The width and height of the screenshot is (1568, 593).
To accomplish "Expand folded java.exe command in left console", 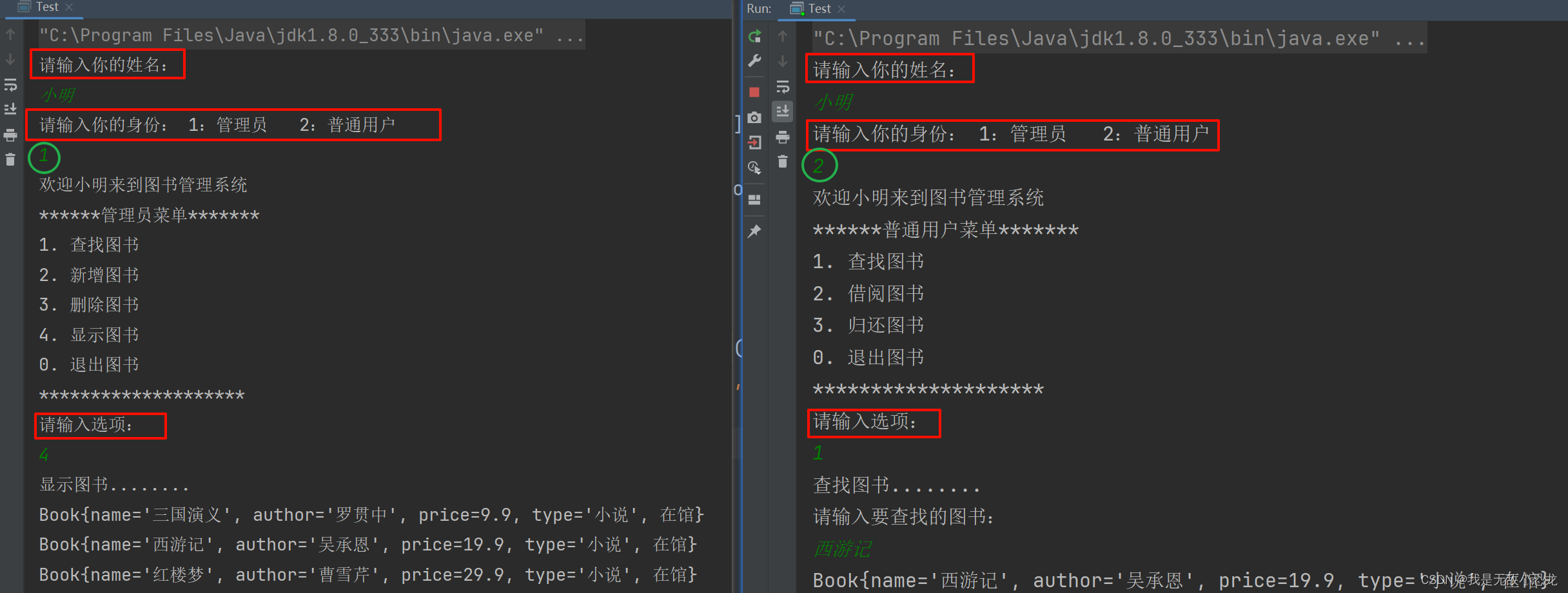I will [570, 35].
